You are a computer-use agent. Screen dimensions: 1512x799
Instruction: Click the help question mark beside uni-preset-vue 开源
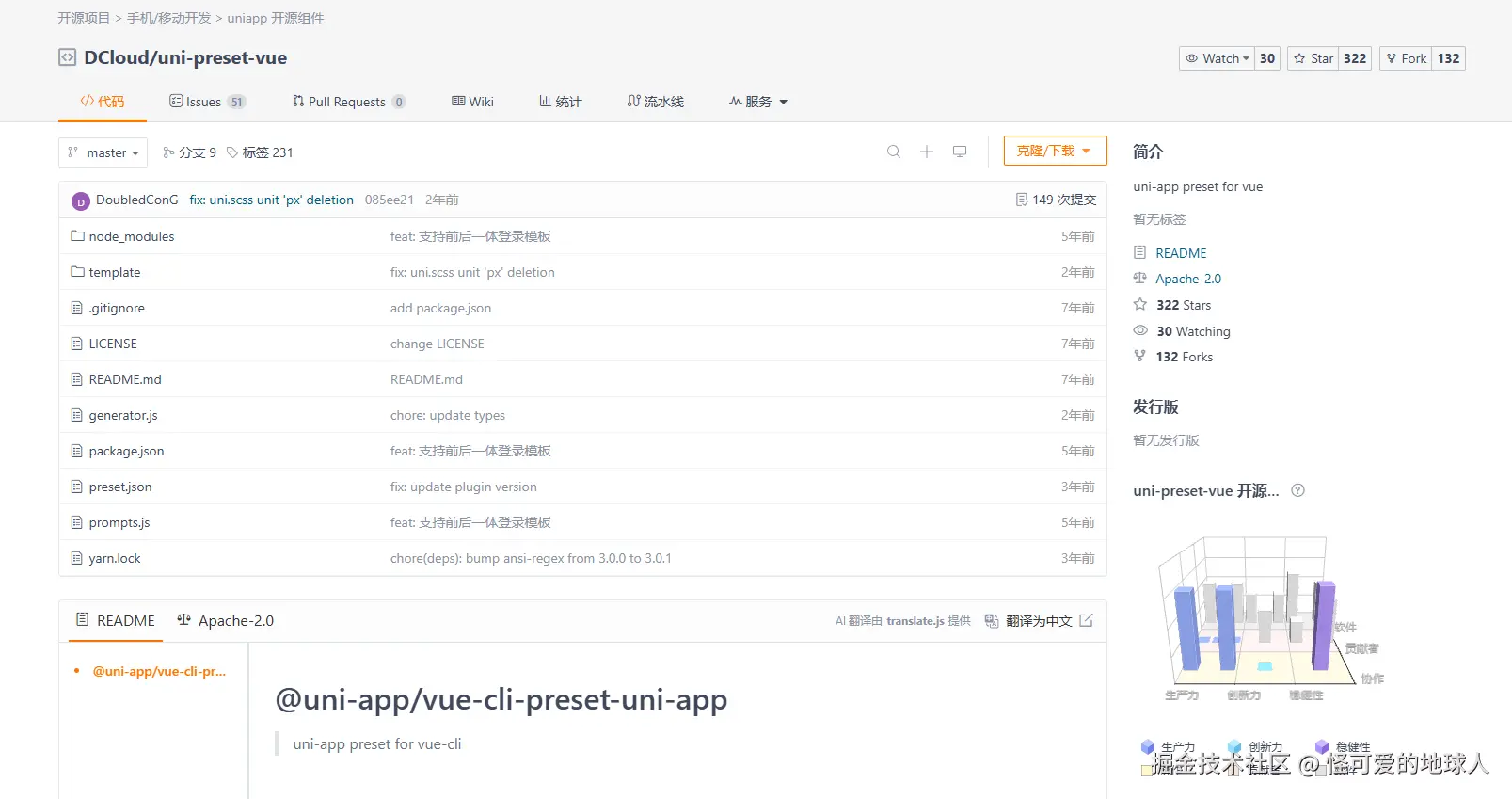[1298, 490]
